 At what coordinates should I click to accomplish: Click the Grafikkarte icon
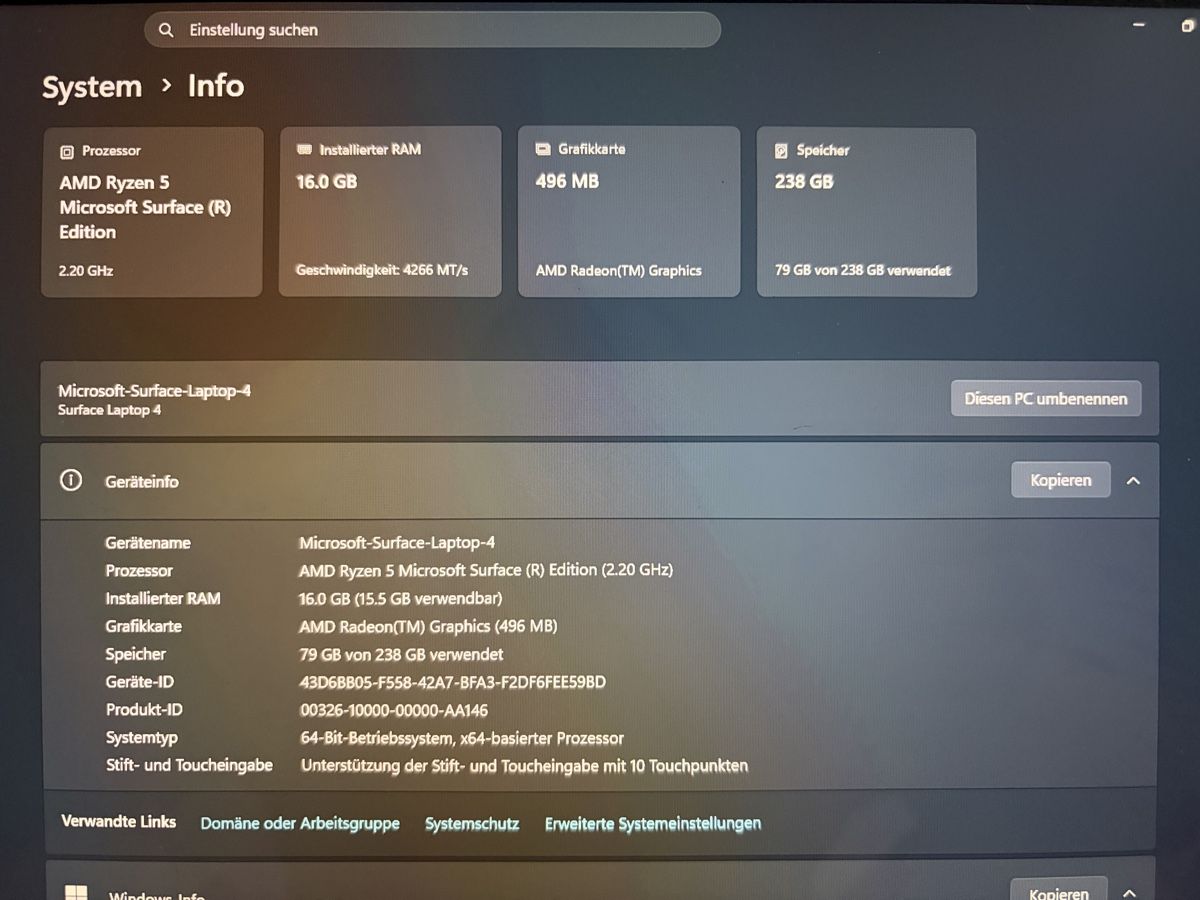[x=543, y=150]
